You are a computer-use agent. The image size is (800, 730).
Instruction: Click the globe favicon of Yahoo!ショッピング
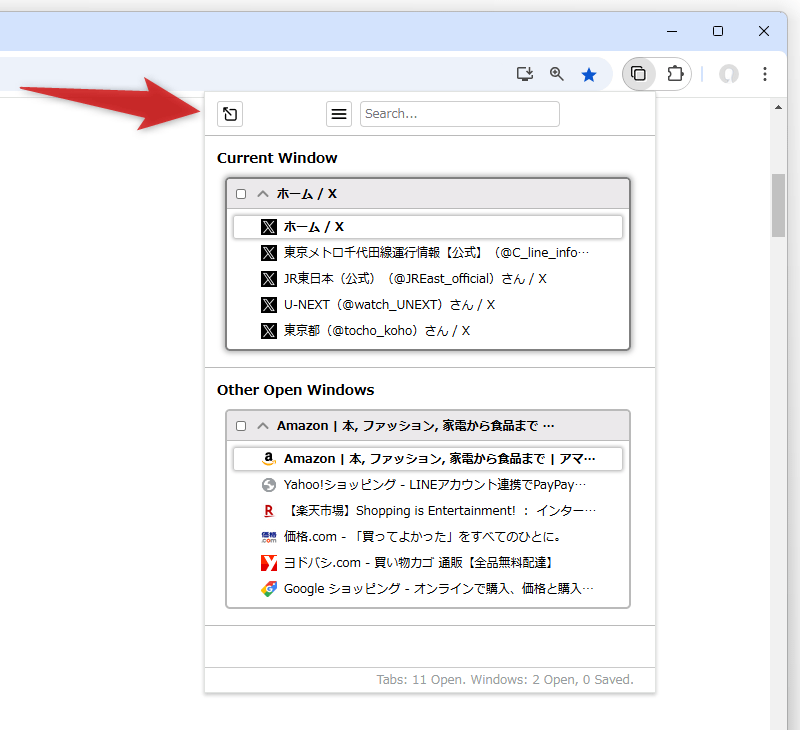(x=269, y=485)
